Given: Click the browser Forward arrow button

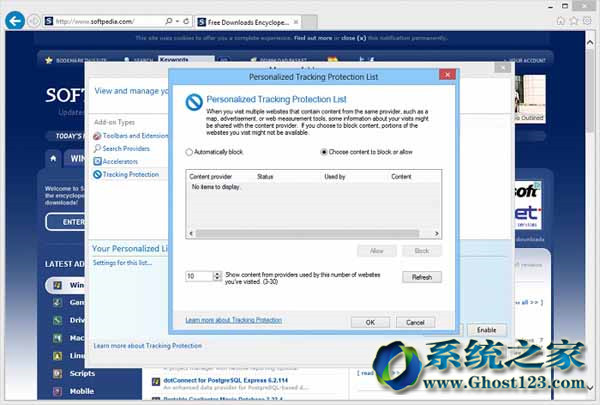Looking at the screenshot, I should tap(34, 21).
